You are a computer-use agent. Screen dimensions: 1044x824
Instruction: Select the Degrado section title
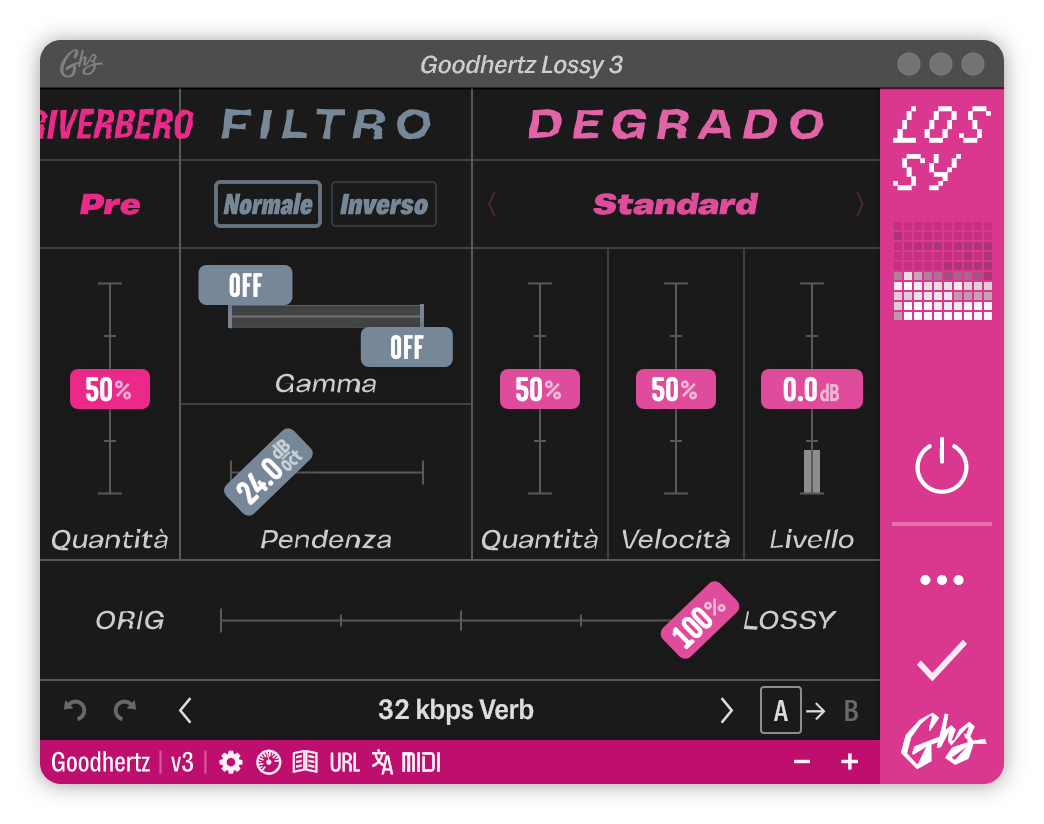coord(676,120)
